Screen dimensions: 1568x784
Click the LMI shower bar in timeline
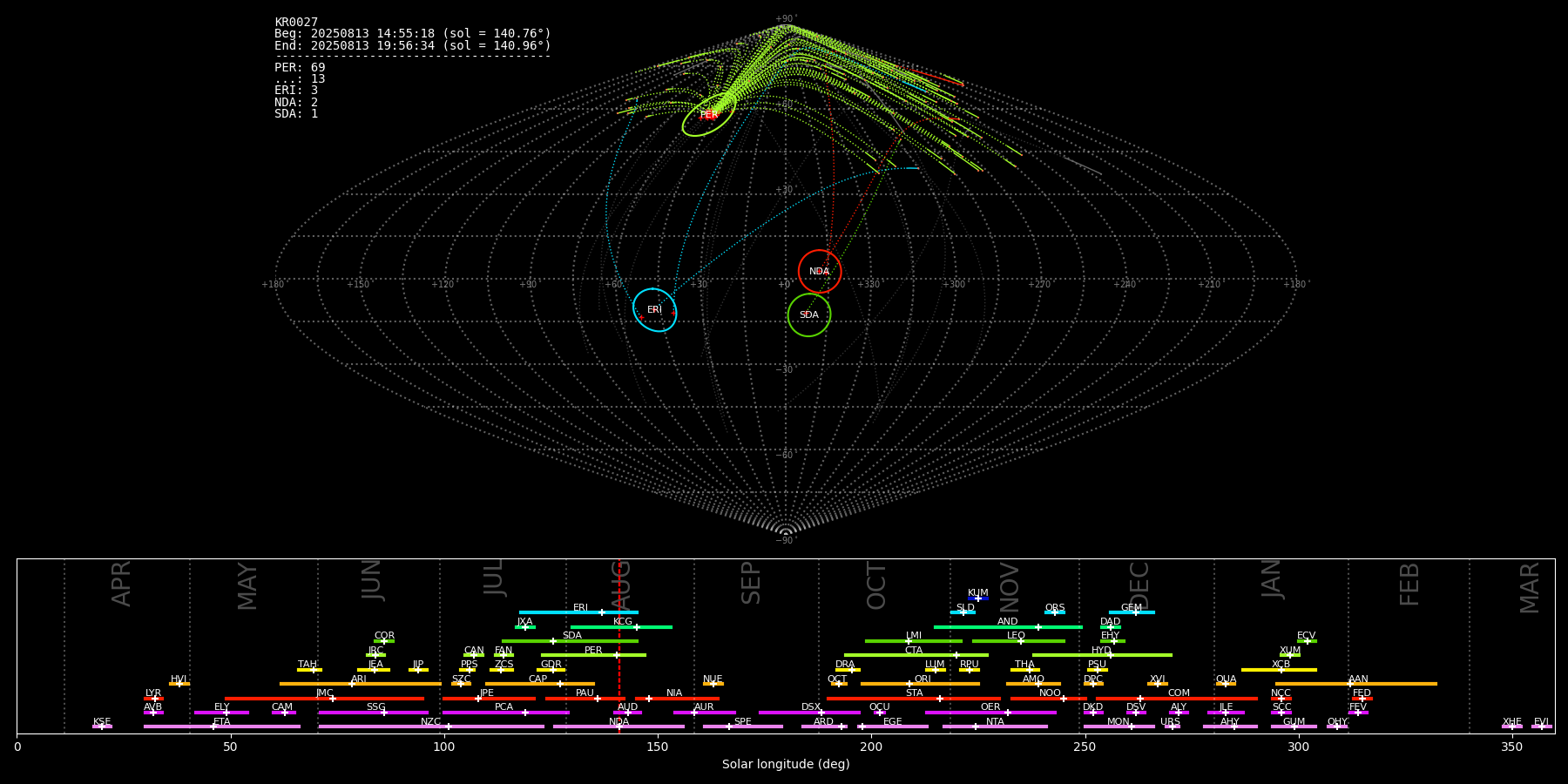tap(914, 641)
